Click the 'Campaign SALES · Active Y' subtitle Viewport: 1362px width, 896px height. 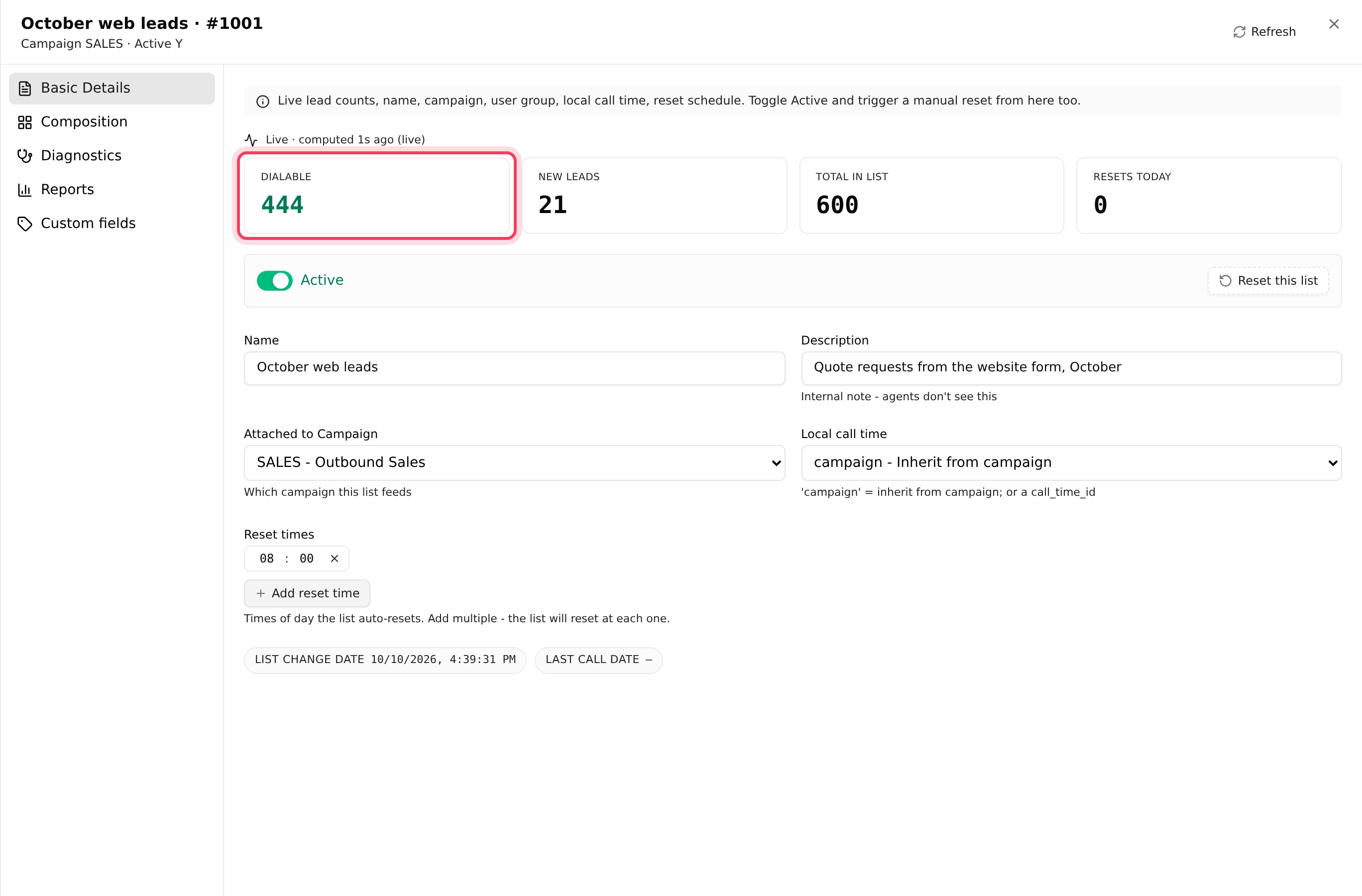(x=102, y=43)
